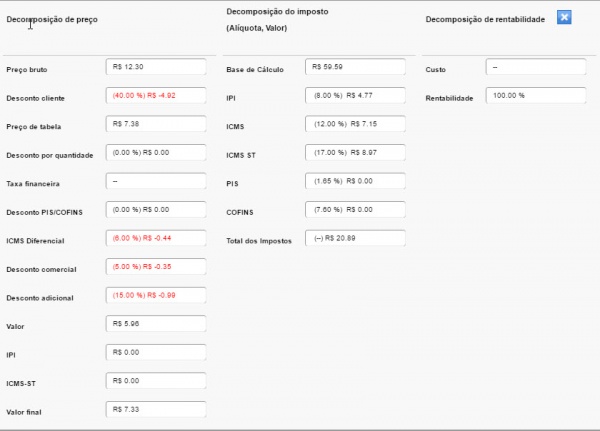The width and height of the screenshot is (600, 431).
Task: Select the ICMS-ST field showing R$ 0.00
Action: click(156, 381)
